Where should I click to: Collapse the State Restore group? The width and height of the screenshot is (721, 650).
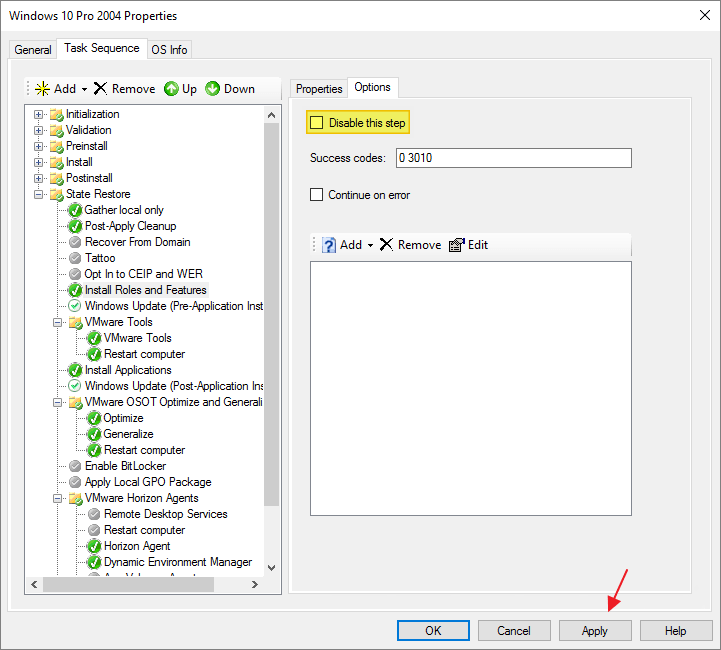click(x=39, y=194)
